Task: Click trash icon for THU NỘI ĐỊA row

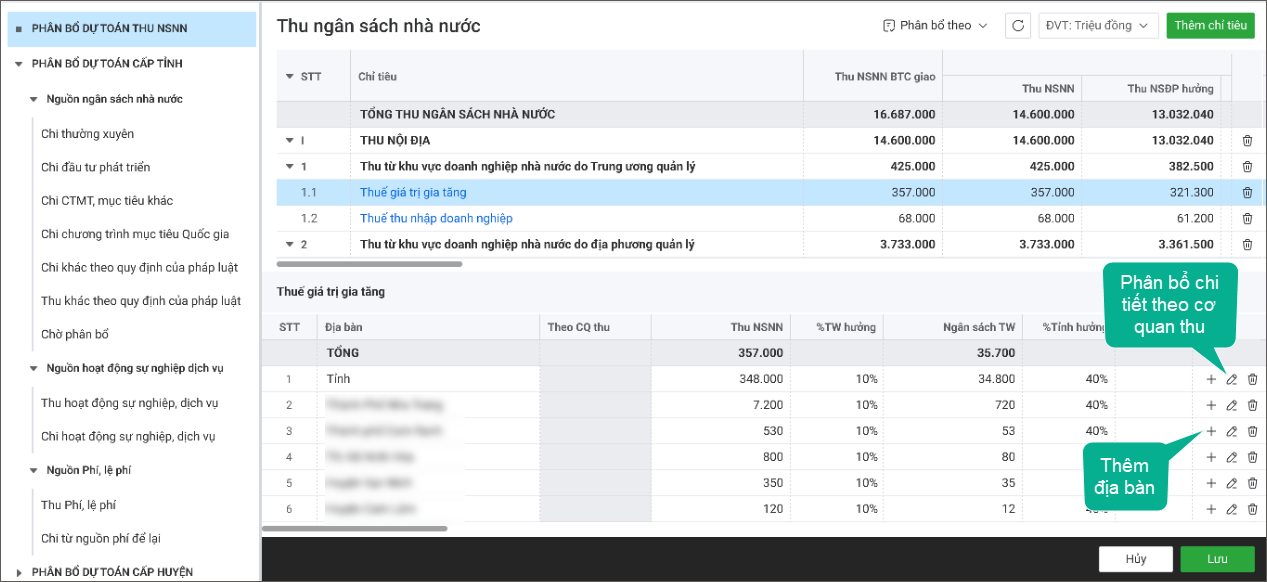Action: click(1247, 140)
